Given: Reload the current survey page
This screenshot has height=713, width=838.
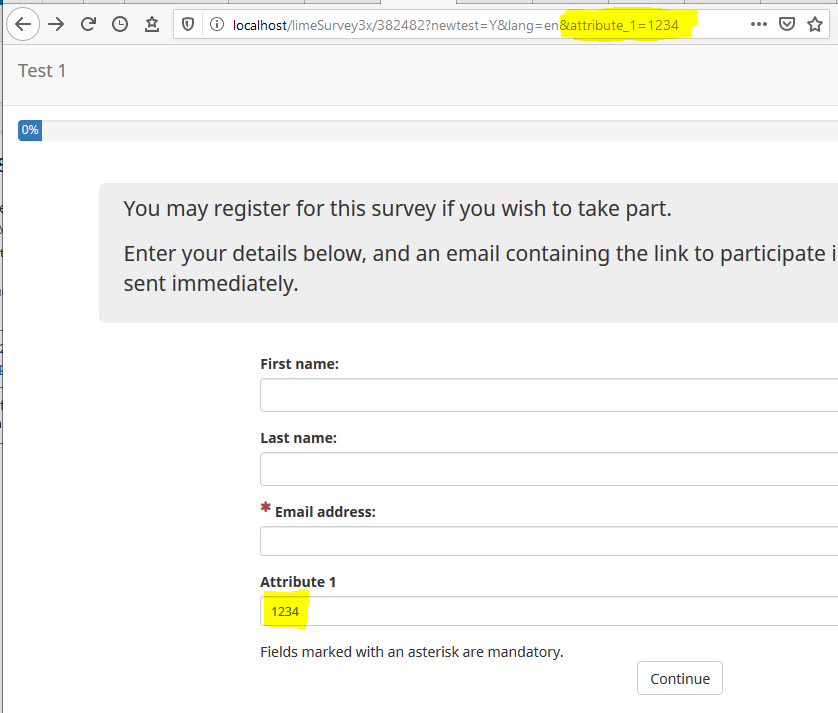Looking at the screenshot, I should (88, 24).
